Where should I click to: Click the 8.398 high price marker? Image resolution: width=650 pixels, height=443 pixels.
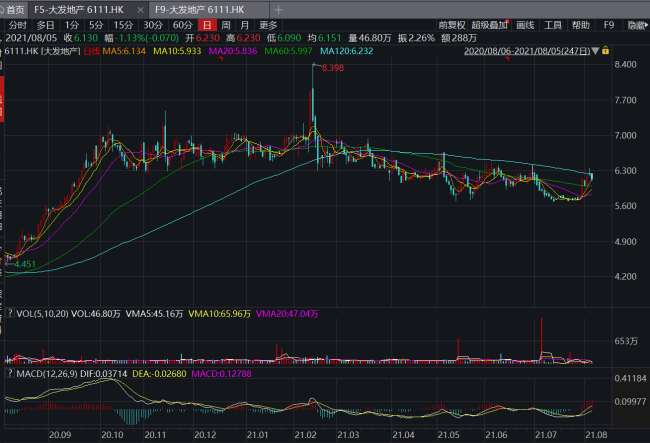coord(333,68)
